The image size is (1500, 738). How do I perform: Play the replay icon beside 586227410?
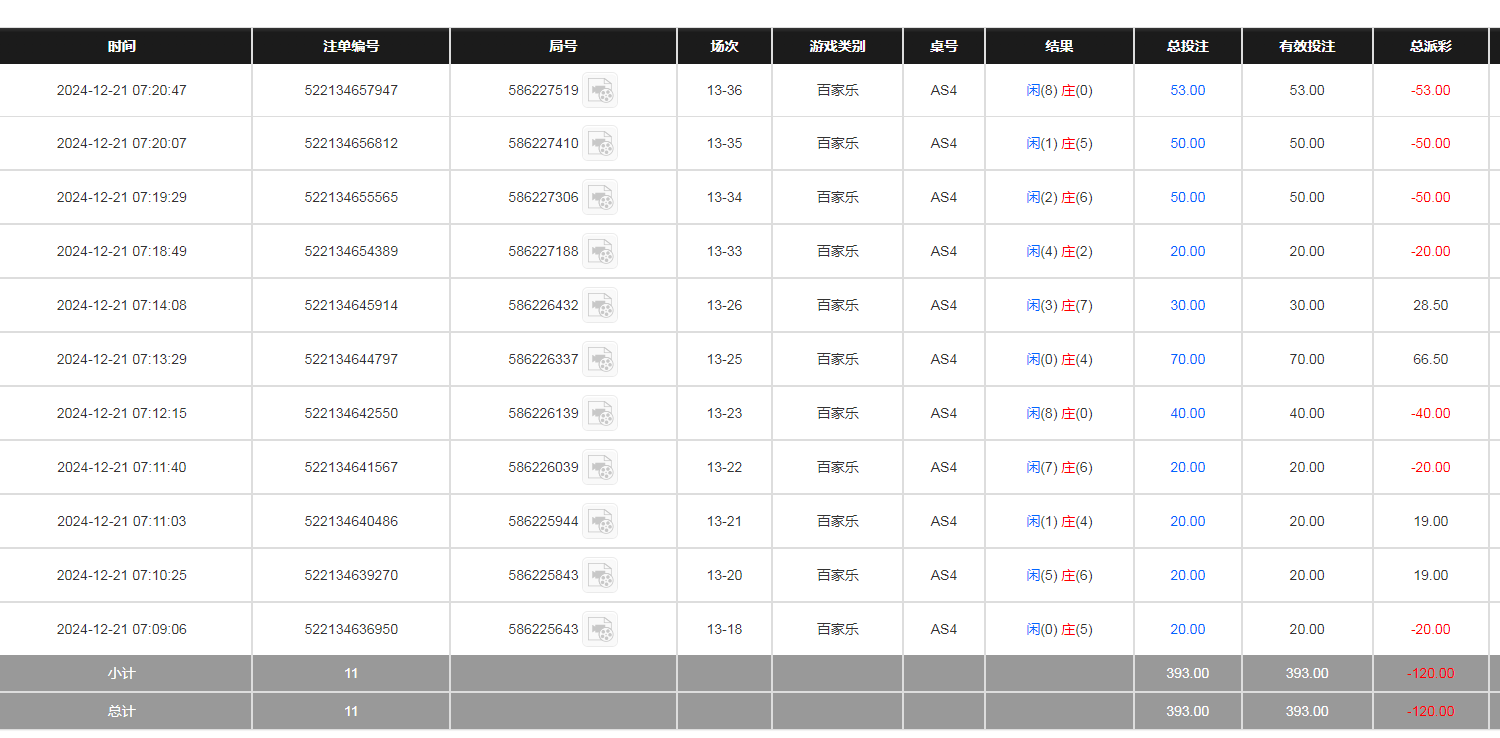click(x=600, y=143)
